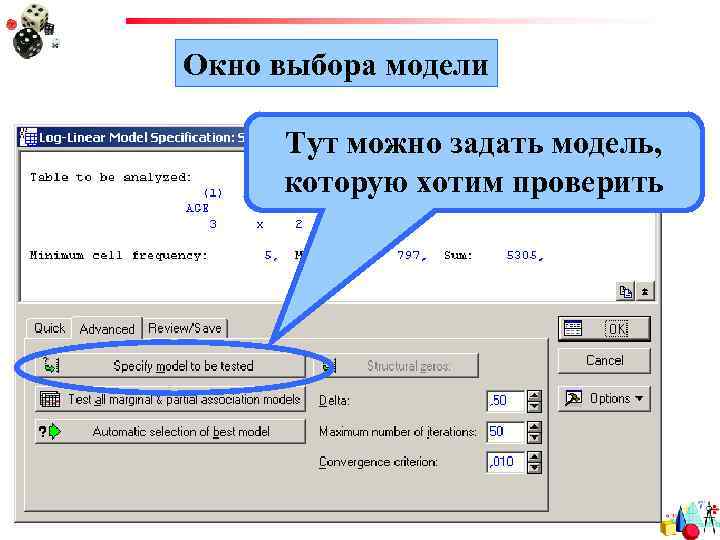Collapse the summary panel with the arrow icon
Image resolution: width=720 pixels, height=540 pixels.
[x=645, y=291]
